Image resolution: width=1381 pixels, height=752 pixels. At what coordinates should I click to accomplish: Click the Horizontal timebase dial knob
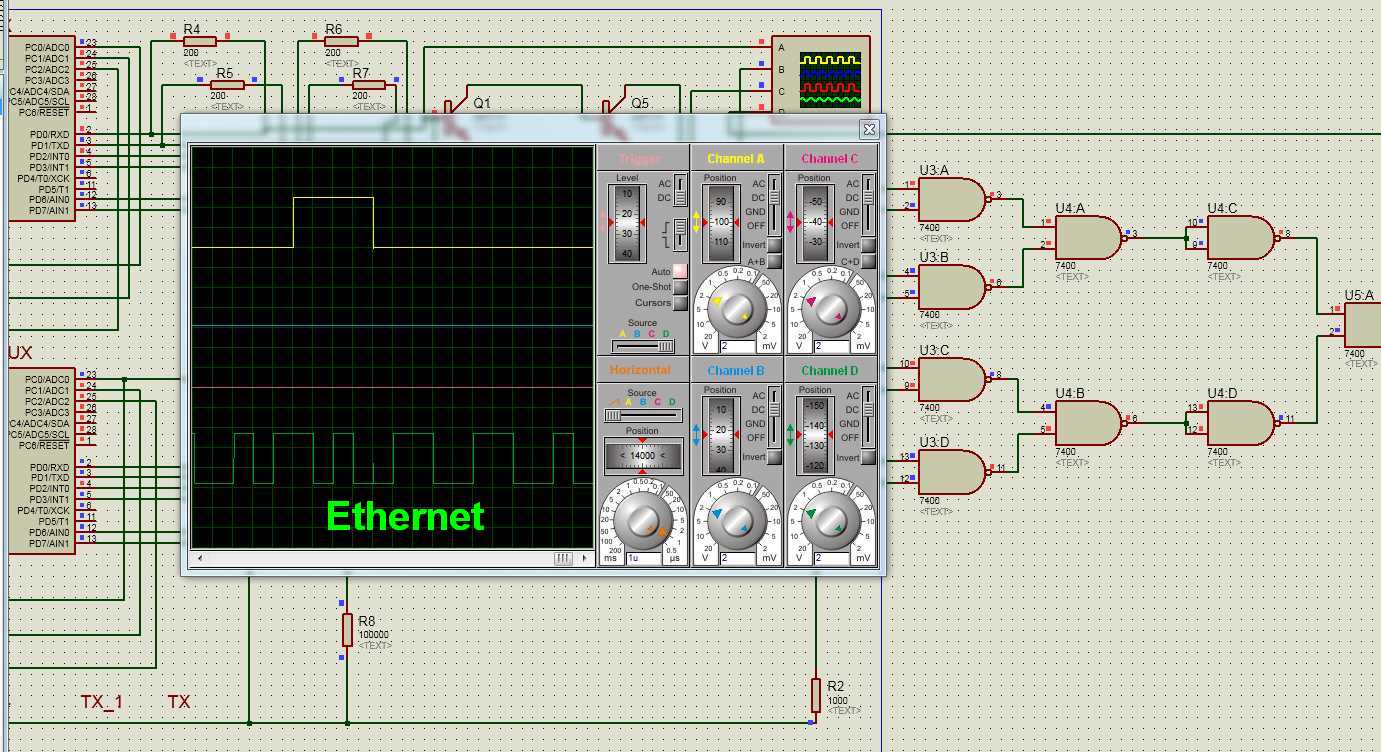click(x=643, y=519)
